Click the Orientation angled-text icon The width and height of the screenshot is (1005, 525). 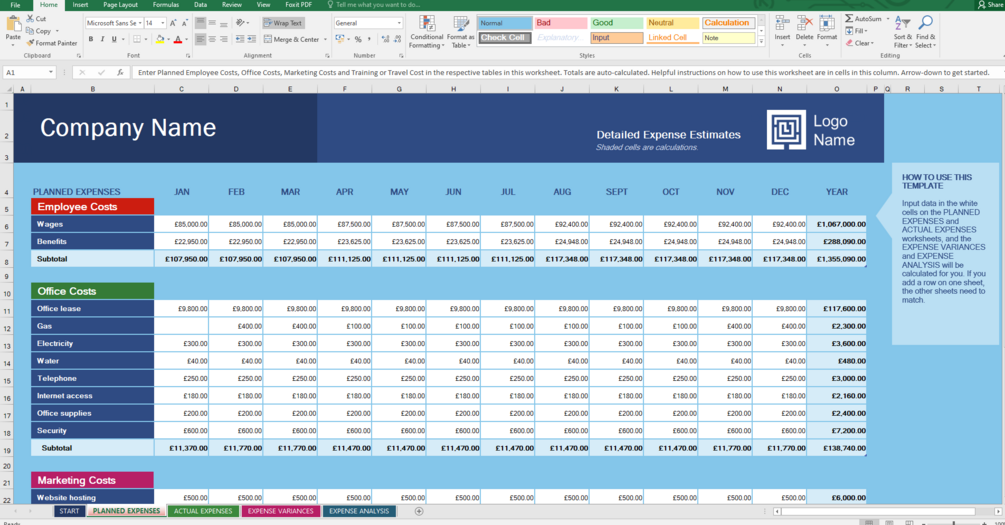tap(240, 23)
